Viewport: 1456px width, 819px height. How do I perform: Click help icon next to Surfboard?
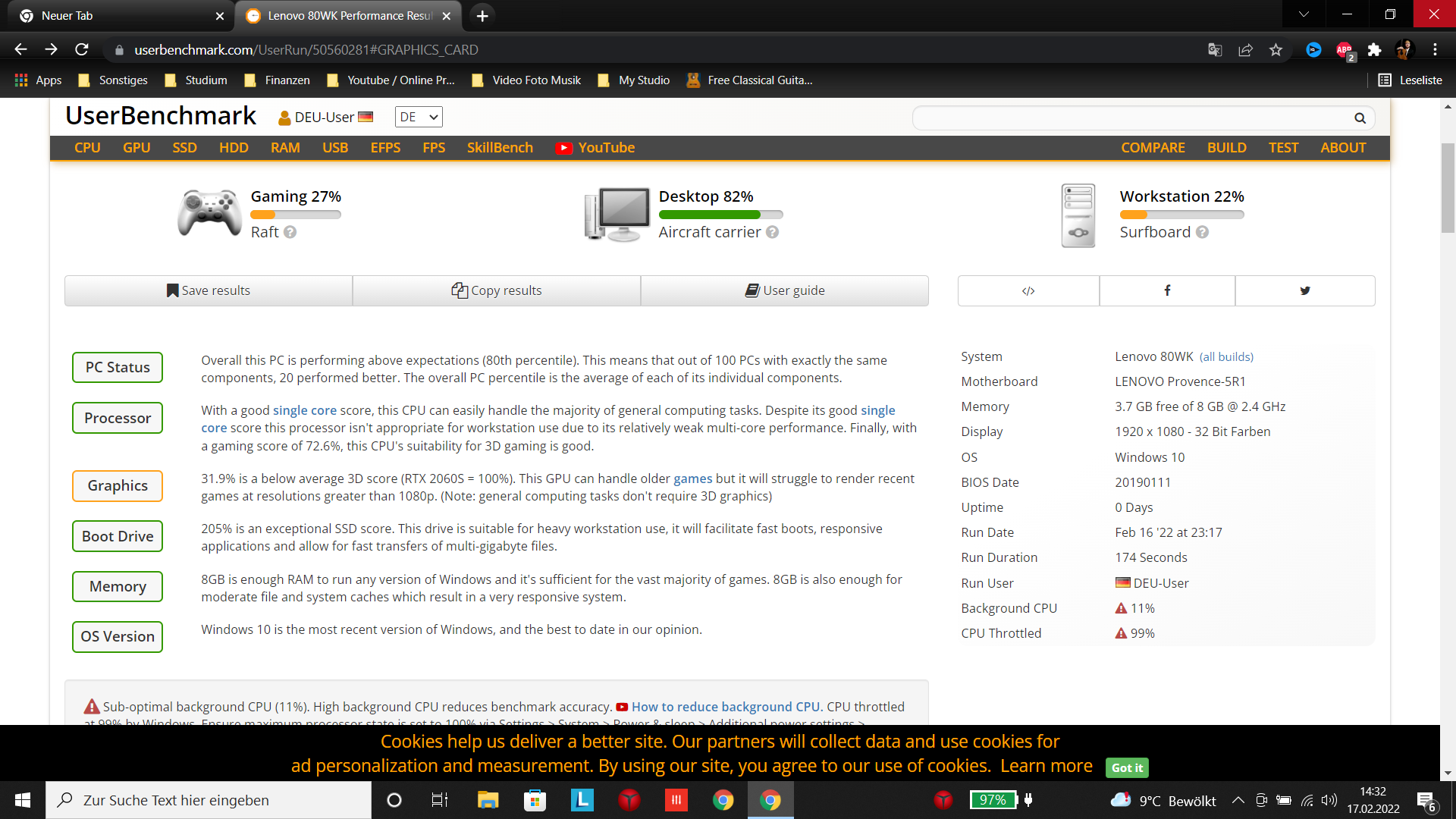pyautogui.click(x=1202, y=232)
